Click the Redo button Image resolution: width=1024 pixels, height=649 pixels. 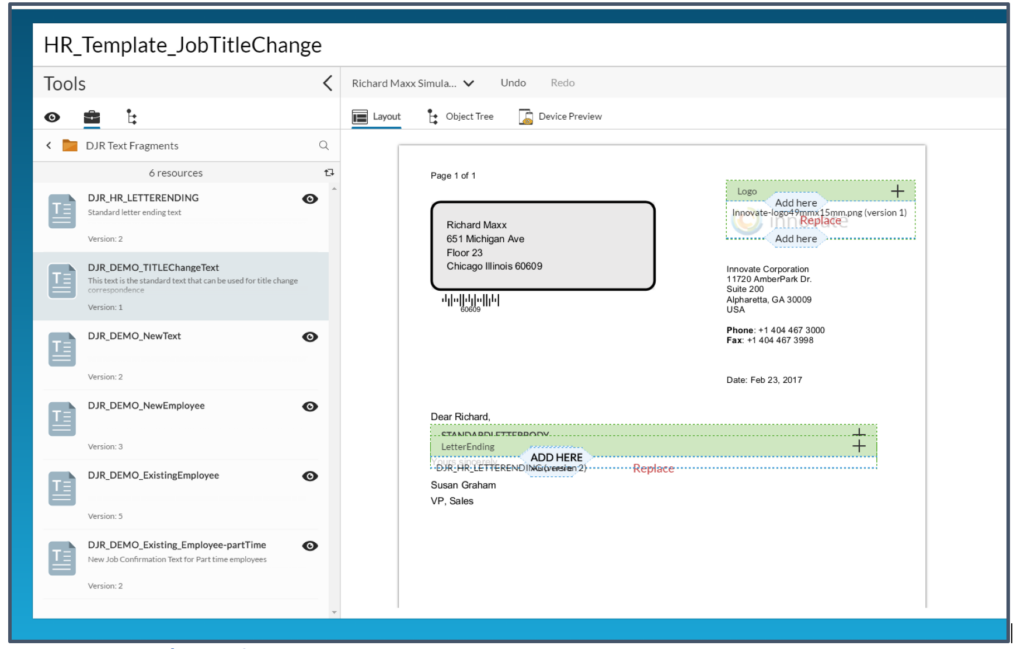(x=562, y=83)
